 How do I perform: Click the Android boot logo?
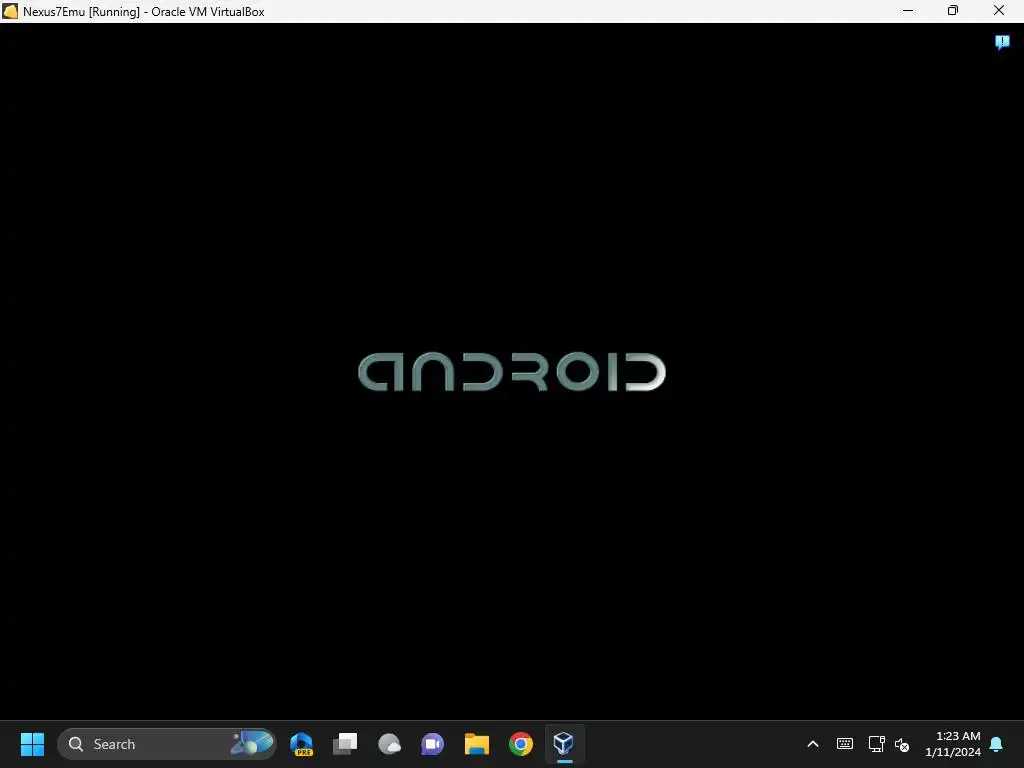(x=512, y=372)
